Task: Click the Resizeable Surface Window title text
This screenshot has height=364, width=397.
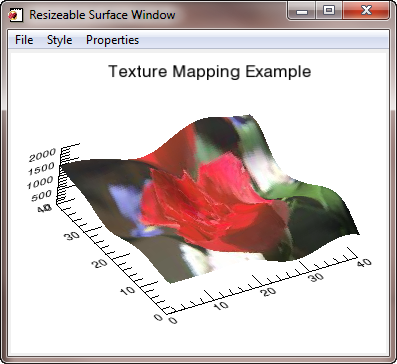Action: tap(102, 15)
